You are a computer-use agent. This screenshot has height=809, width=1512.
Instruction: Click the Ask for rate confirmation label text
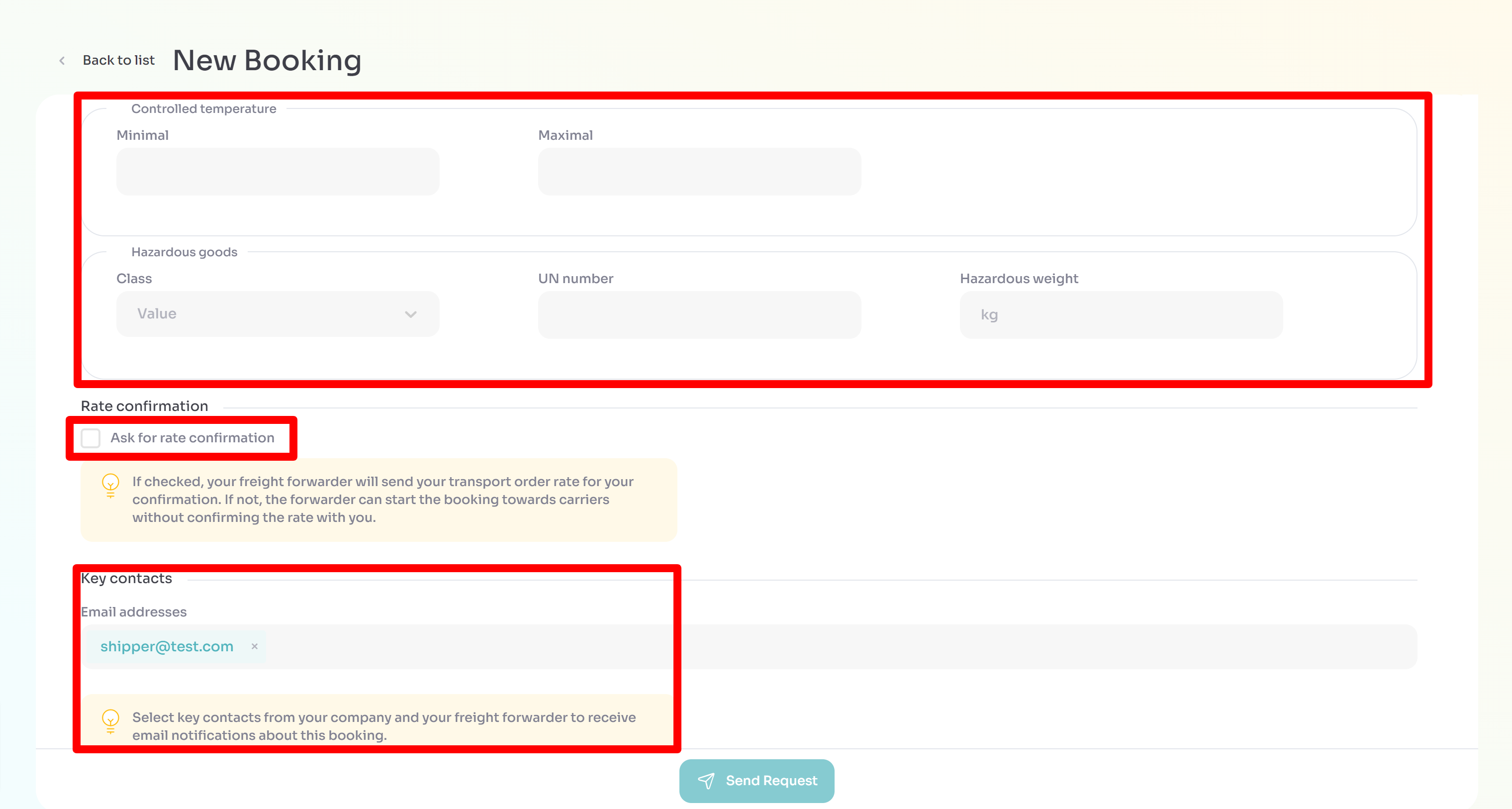[x=192, y=438]
